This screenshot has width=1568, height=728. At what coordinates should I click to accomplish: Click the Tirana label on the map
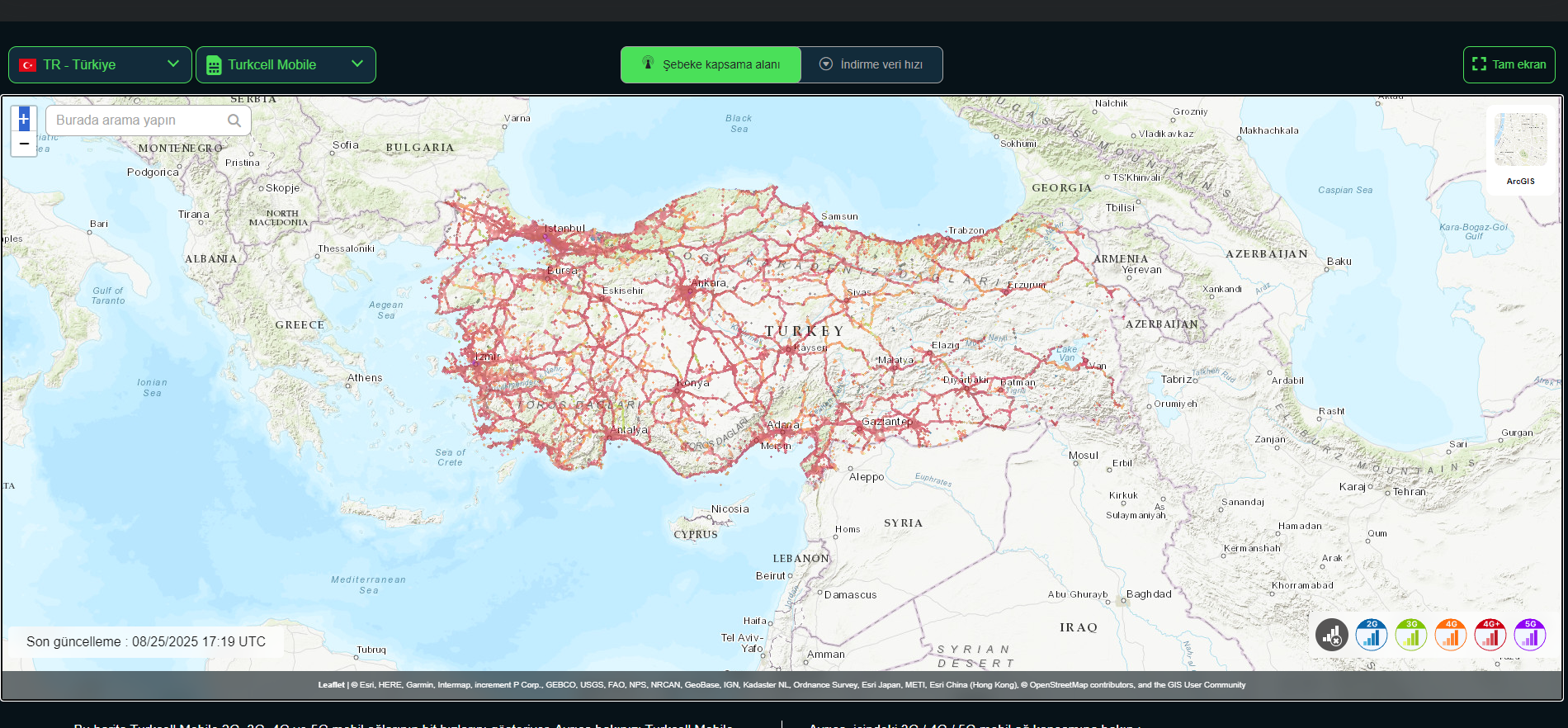(x=194, y=215)
